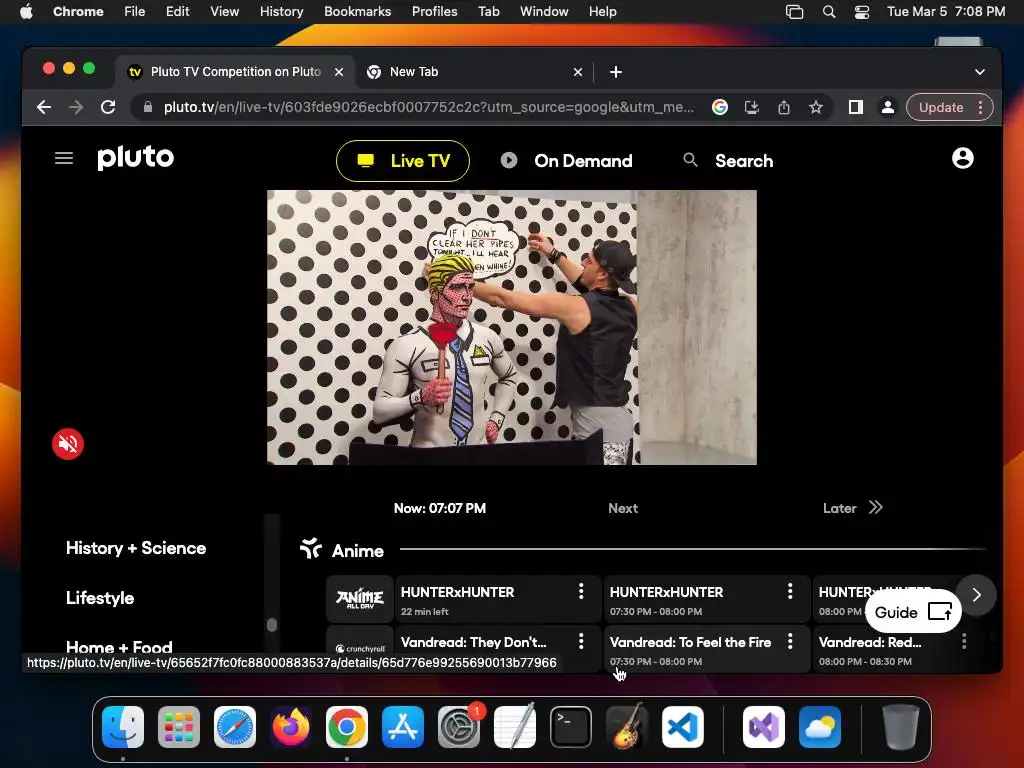Open Spotlight search in menu bar
The image size is (1024, 768).
tap(829, 12)
